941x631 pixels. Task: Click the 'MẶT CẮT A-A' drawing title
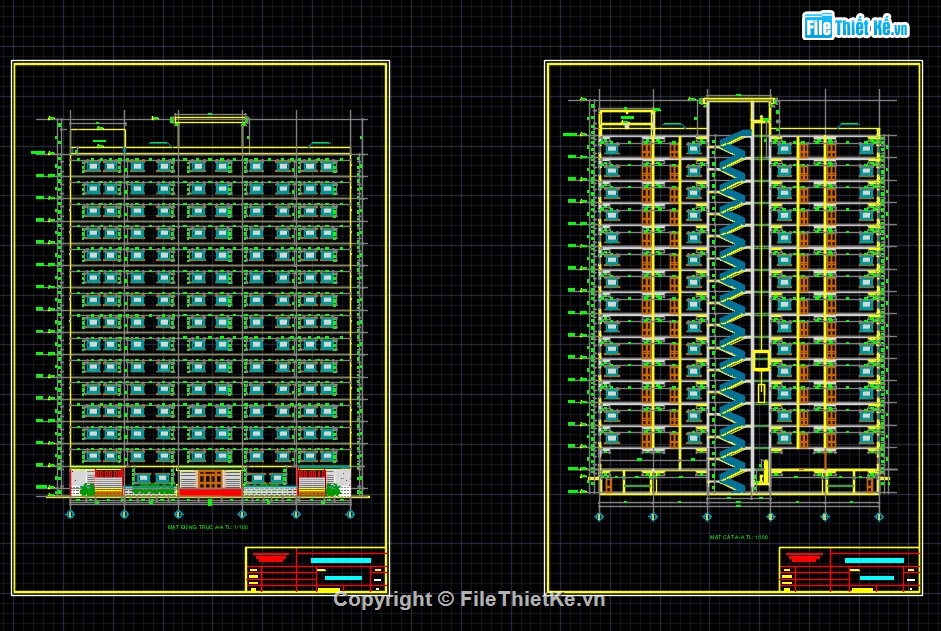pyautogui.click(x=739, y=537)
